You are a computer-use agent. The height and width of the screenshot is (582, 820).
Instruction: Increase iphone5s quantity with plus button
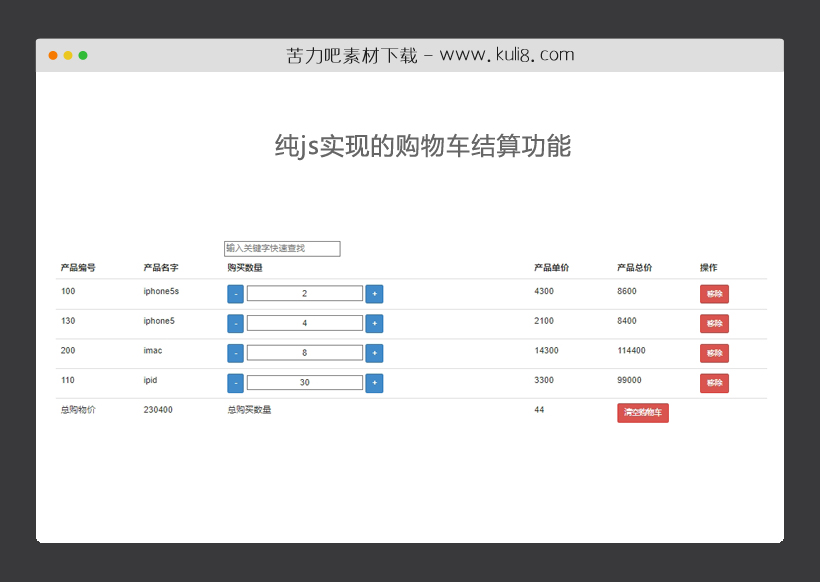373,293
